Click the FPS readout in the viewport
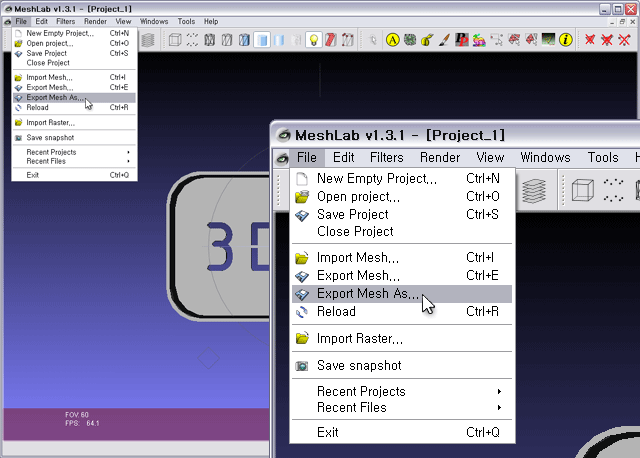The image size is (640, 458). click(82, 423)
